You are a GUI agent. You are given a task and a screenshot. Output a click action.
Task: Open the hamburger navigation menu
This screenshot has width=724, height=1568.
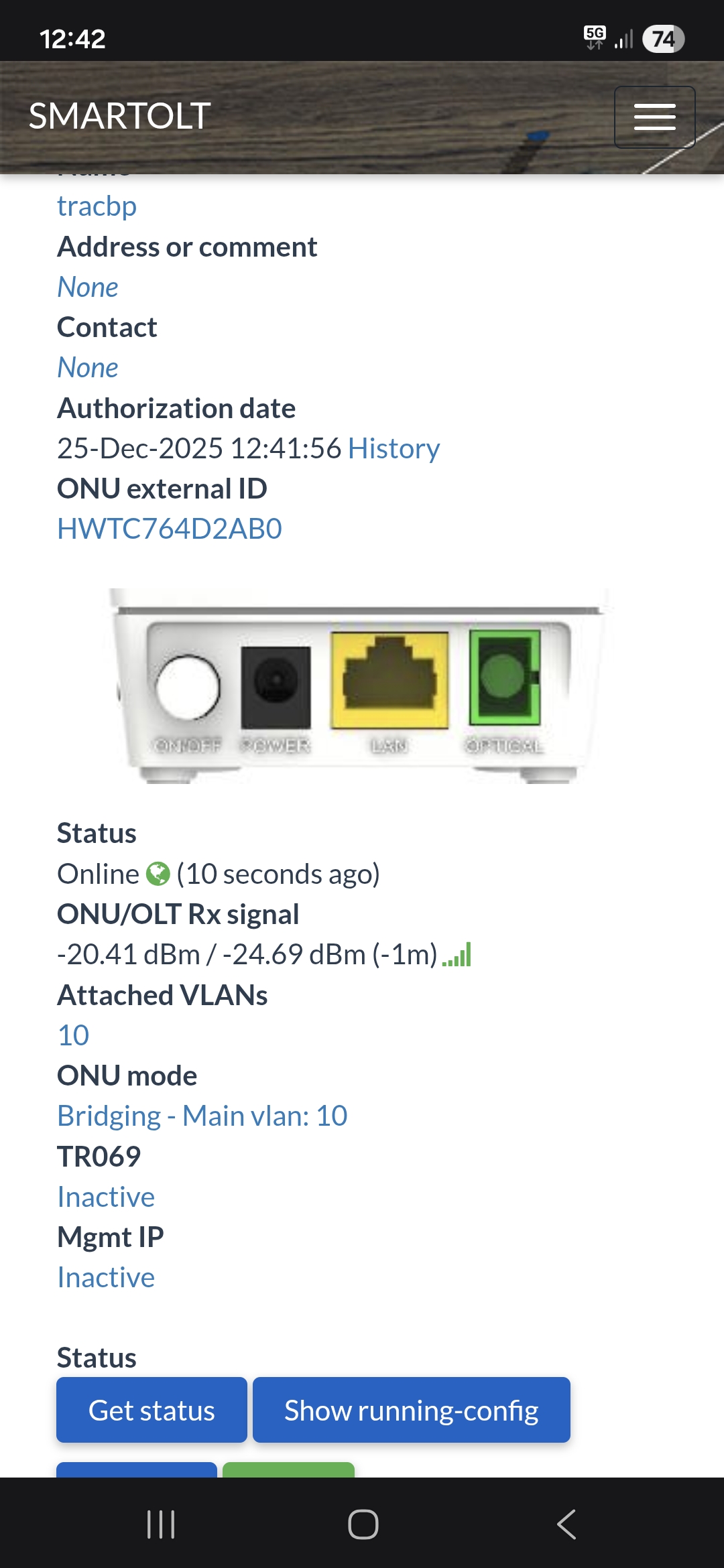654,117
